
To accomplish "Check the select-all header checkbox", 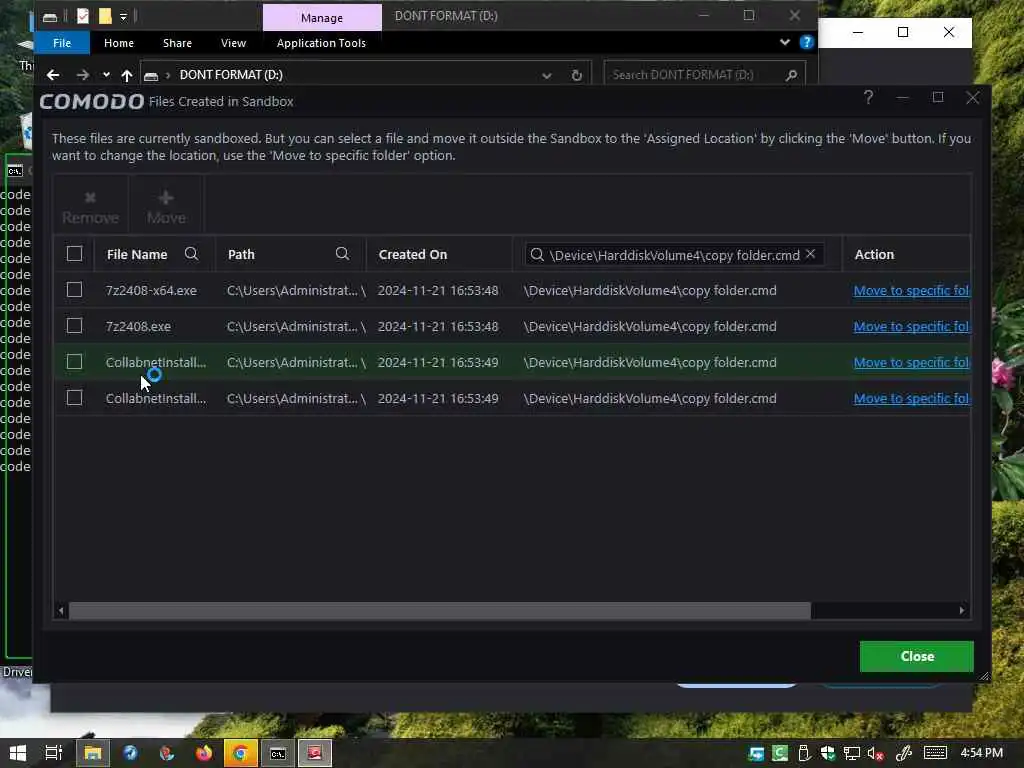I will 74,253.
